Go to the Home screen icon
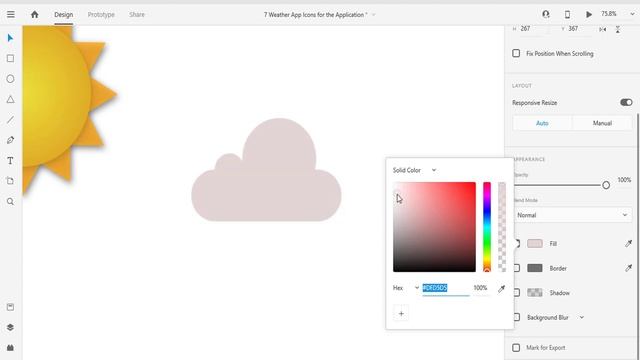Viewport: 640px width, 360px height. pos(35,14)
